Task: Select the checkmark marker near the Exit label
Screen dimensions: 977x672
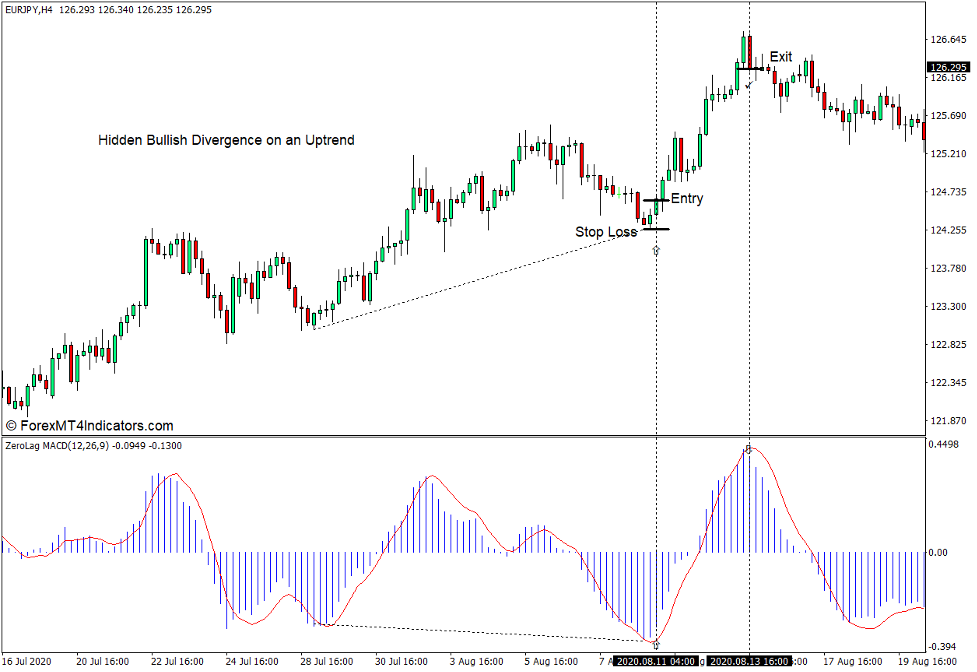Action: [x=749, y=85]
